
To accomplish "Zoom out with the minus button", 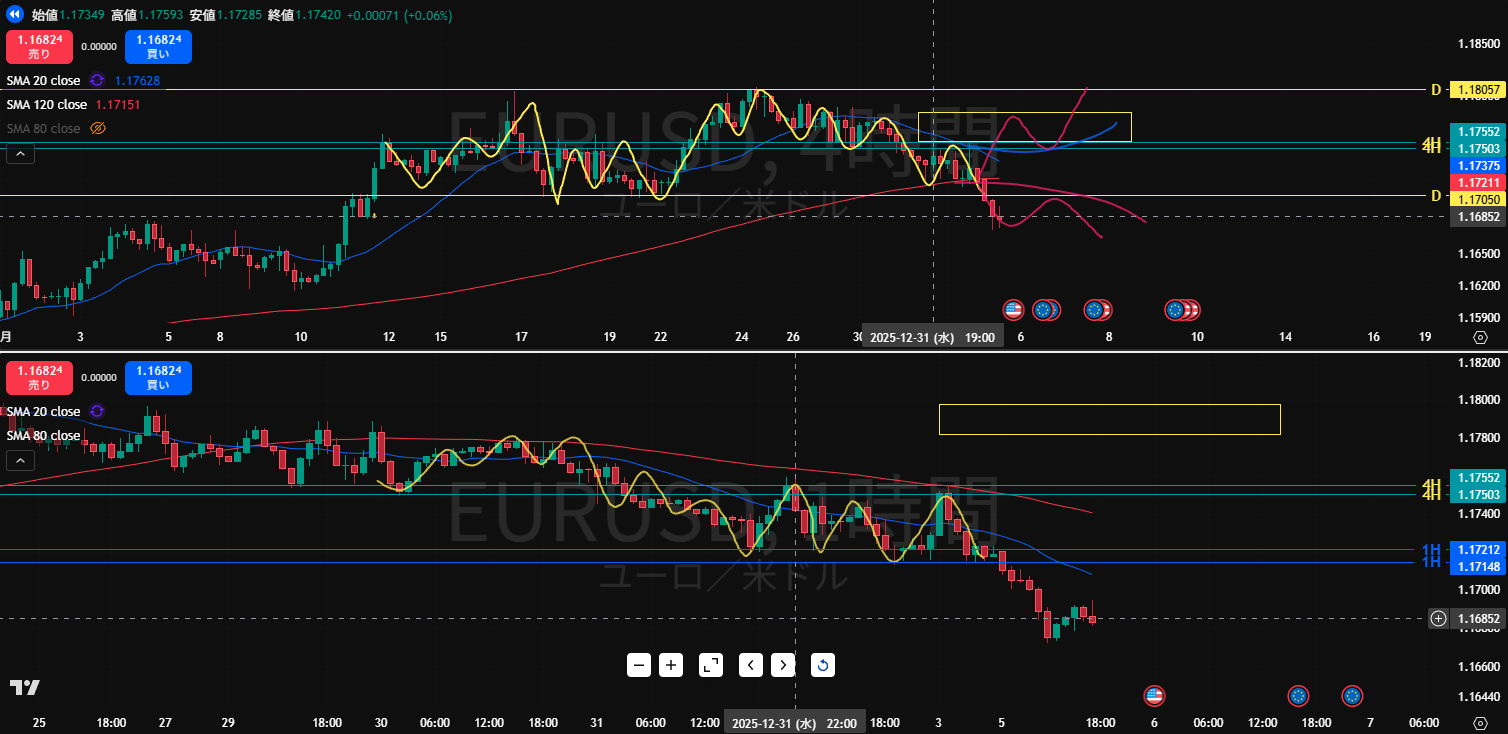I will [640, 665].
